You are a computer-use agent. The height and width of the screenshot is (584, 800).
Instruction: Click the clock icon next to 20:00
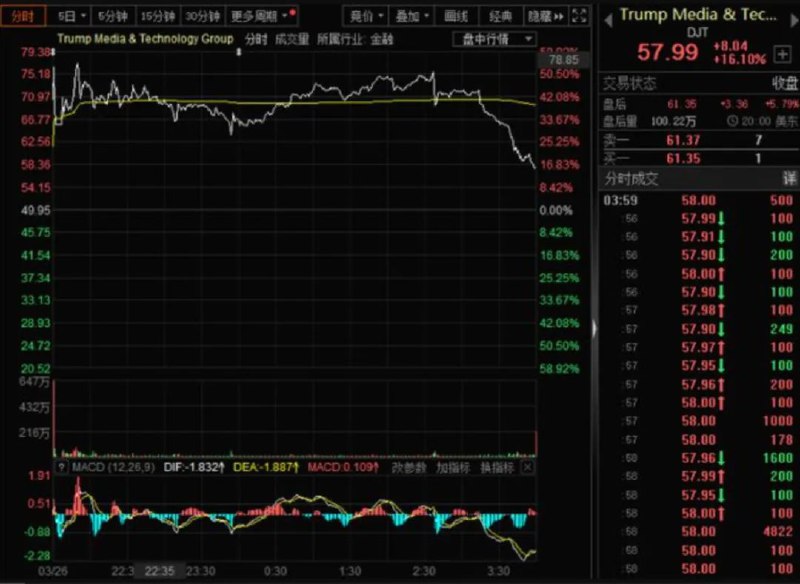pyautogui.click(x=735, y=120)
